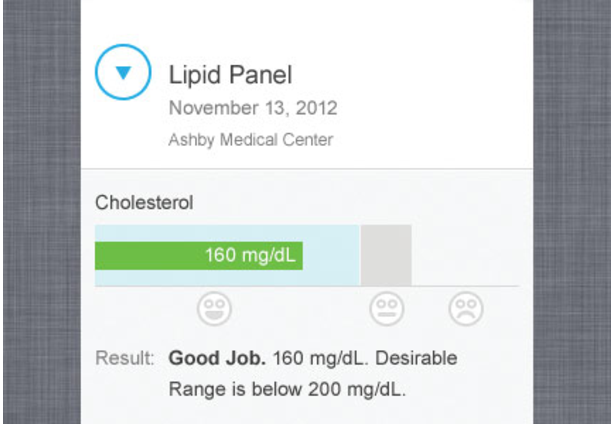The width and height of the screenshot is (615, 424).
Task: Click 'Range is below 200 mg/dL' text
Action: 287,389
